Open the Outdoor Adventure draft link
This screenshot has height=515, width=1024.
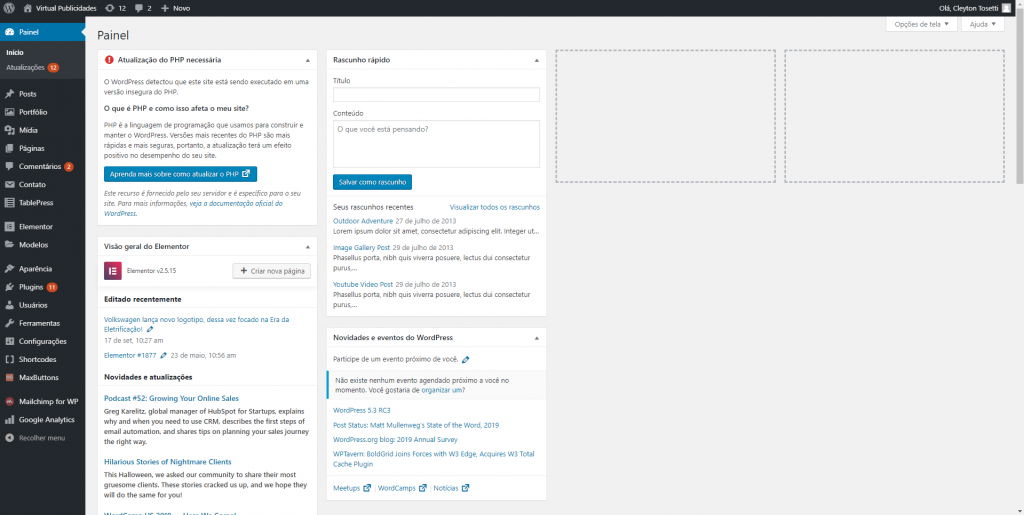point(363,221)
